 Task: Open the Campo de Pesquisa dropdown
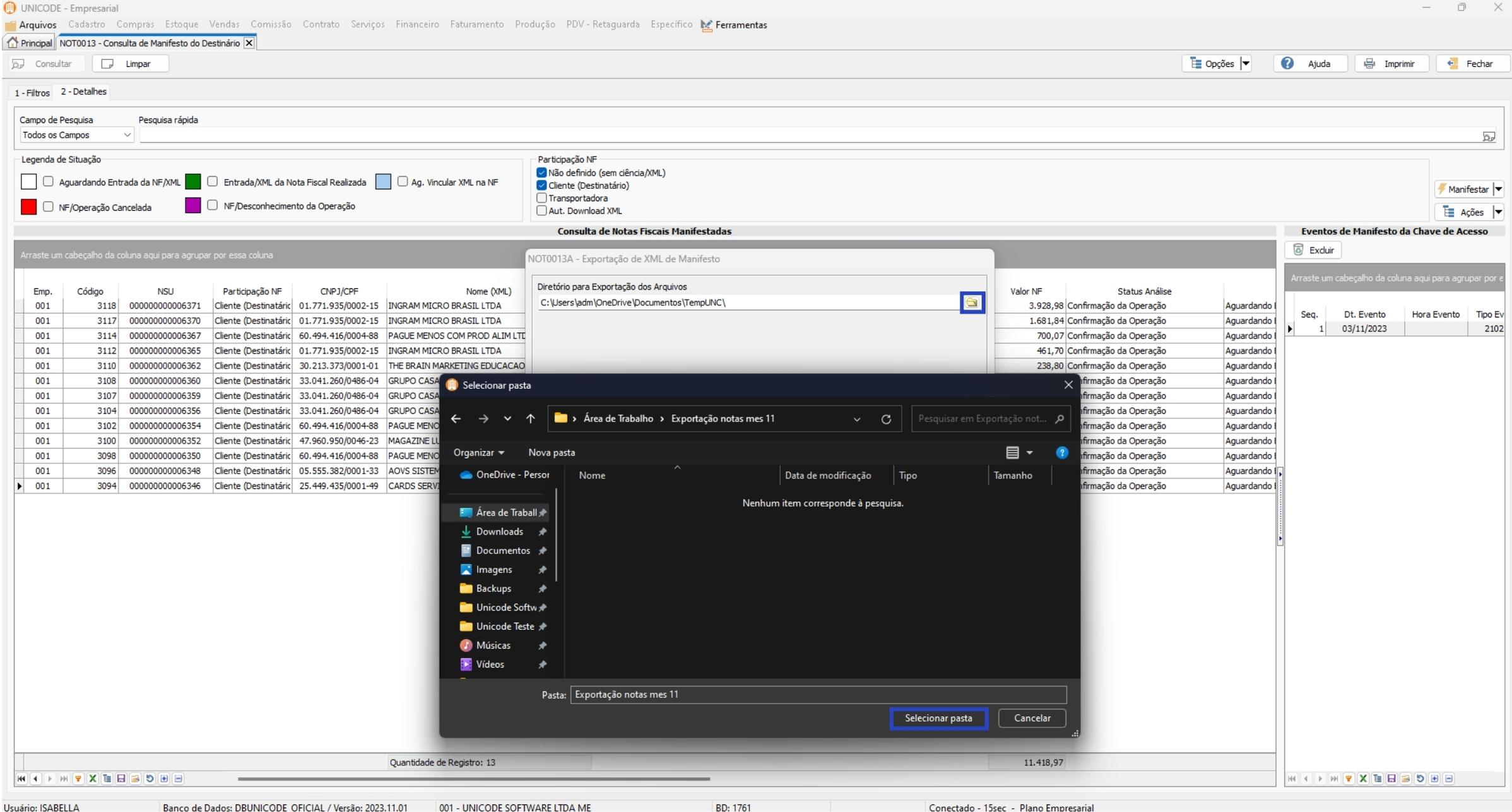tap(127, 135)
